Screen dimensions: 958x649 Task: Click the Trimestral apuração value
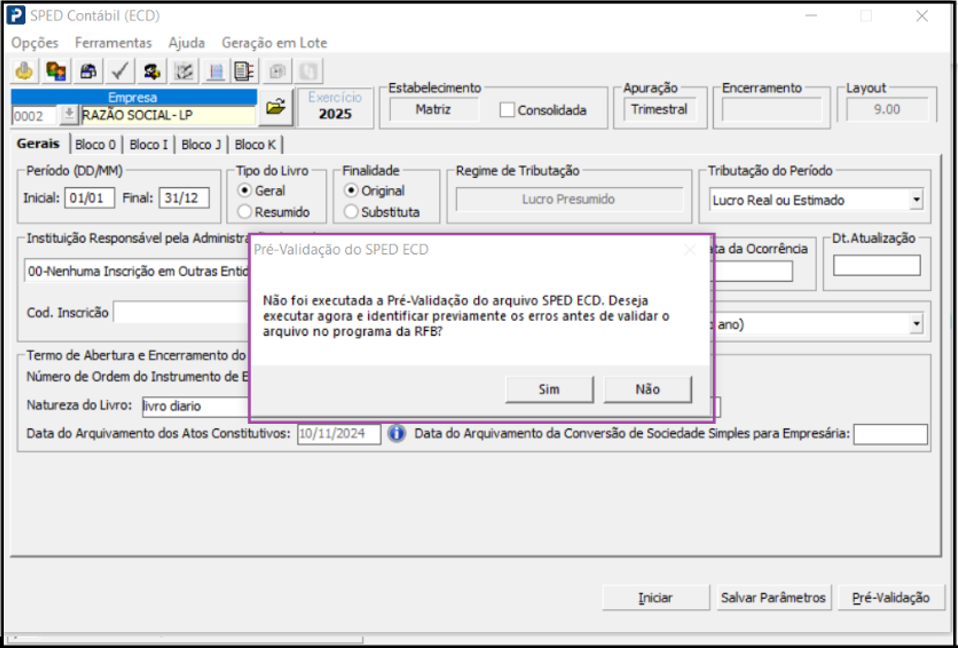(659, 110)
